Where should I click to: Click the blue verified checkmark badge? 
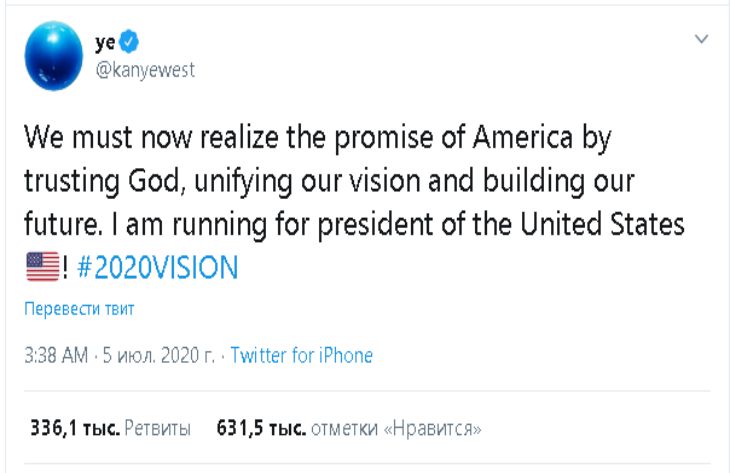click(x=131, y=41)
